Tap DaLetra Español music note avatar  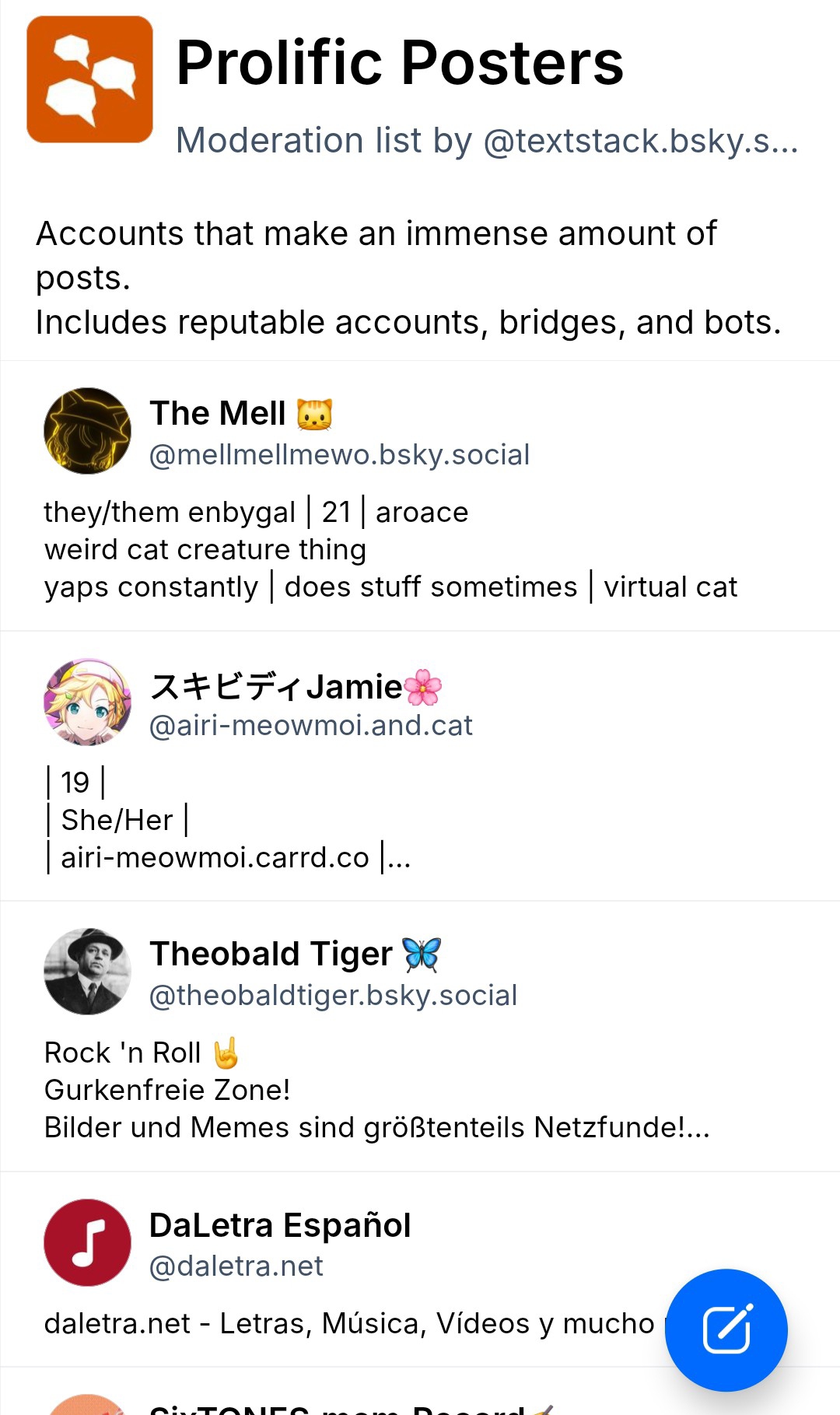point(87,1242)
